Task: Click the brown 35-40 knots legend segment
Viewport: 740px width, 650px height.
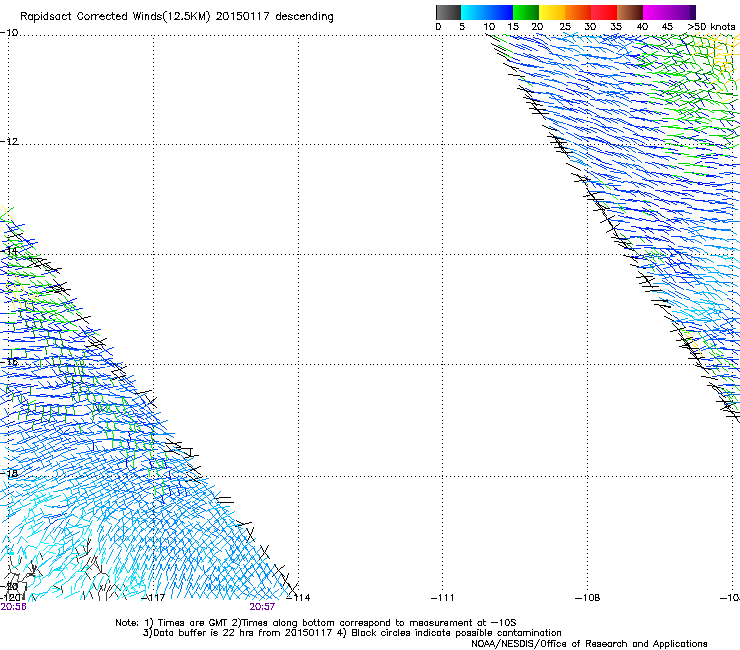Action: pyautogui.click(x=630, y=12)
